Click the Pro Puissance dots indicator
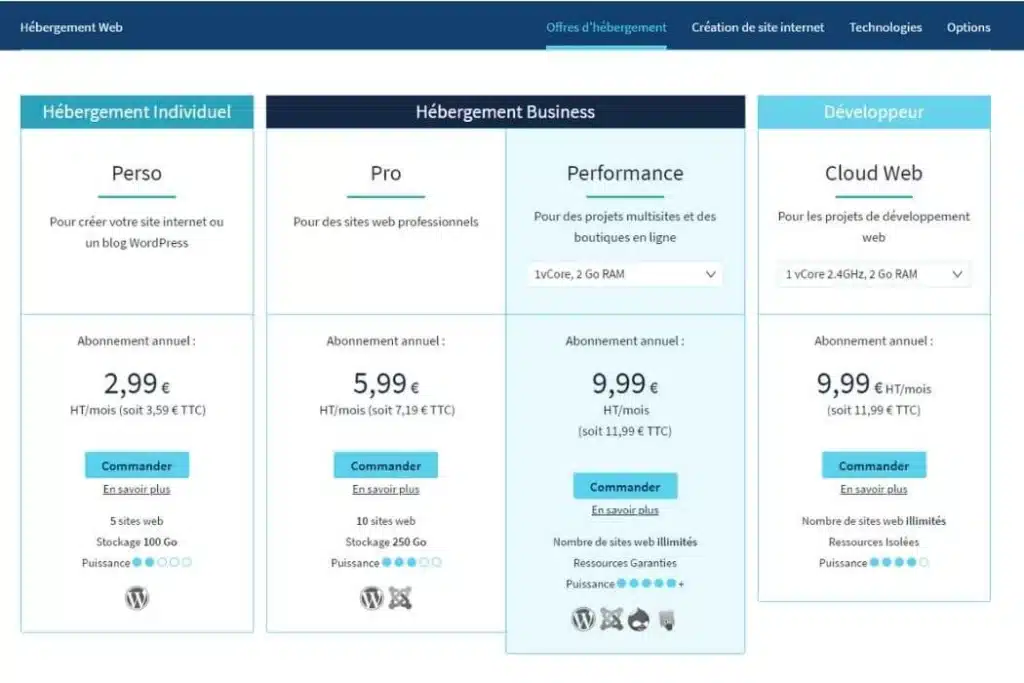Image resolution: width=1024 pixels, height=683 pixels. pos(411,562)
